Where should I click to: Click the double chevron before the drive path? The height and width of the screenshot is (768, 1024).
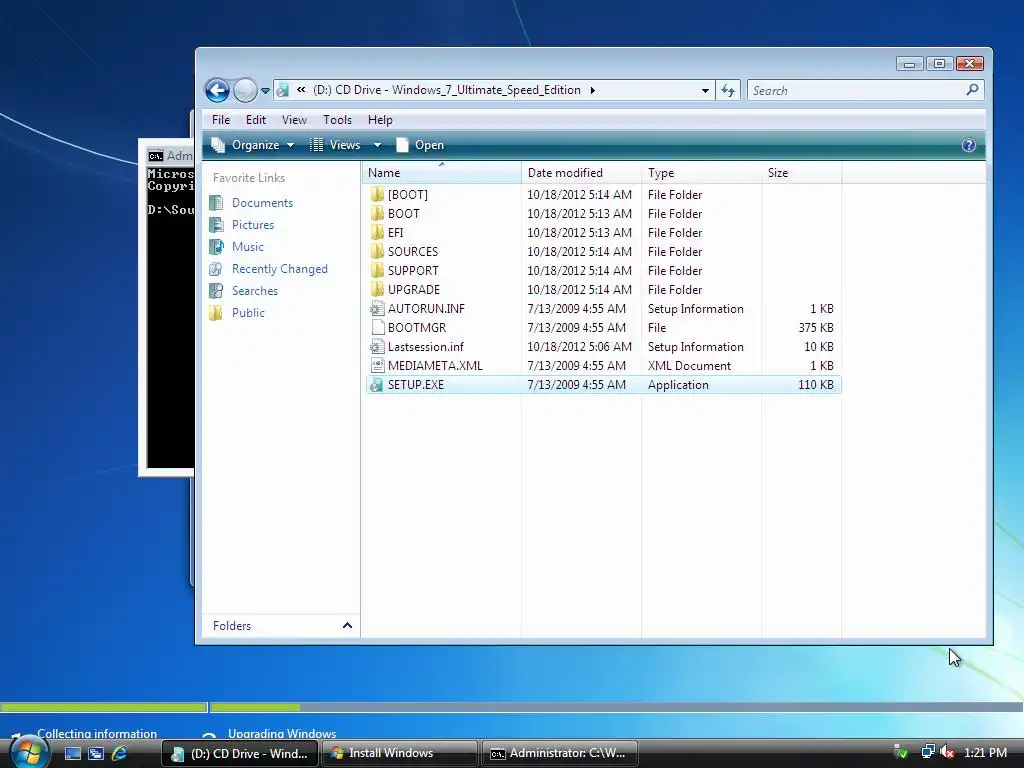pyautogui.click(x=301, y=89)
